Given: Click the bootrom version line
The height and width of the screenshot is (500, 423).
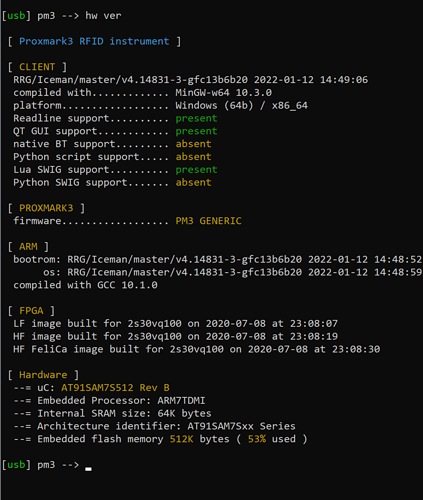Looking at the screenshot, I should 217,259.
